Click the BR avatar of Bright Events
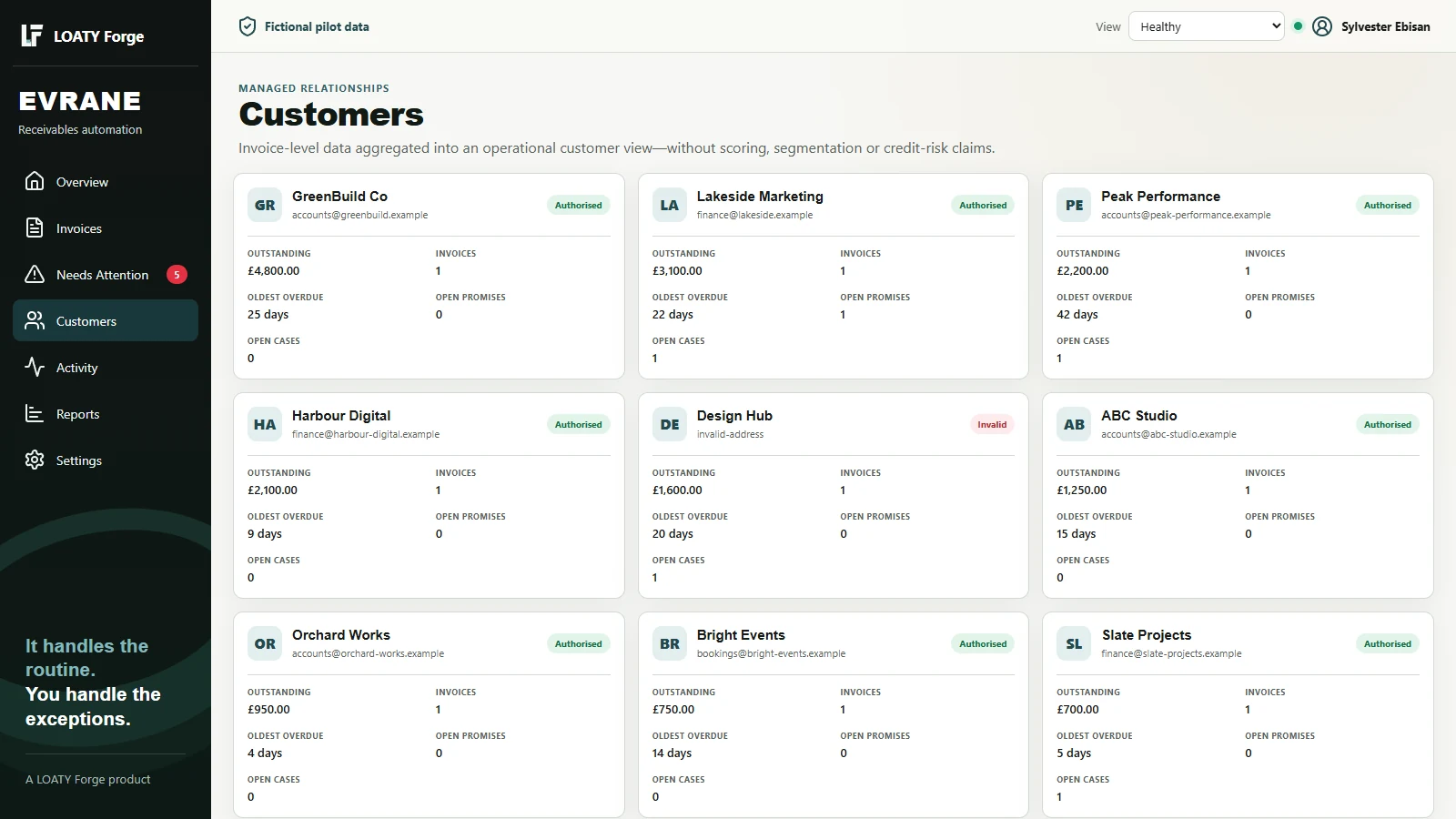Viewport: 1456px width, 819px height. point(669,643)
